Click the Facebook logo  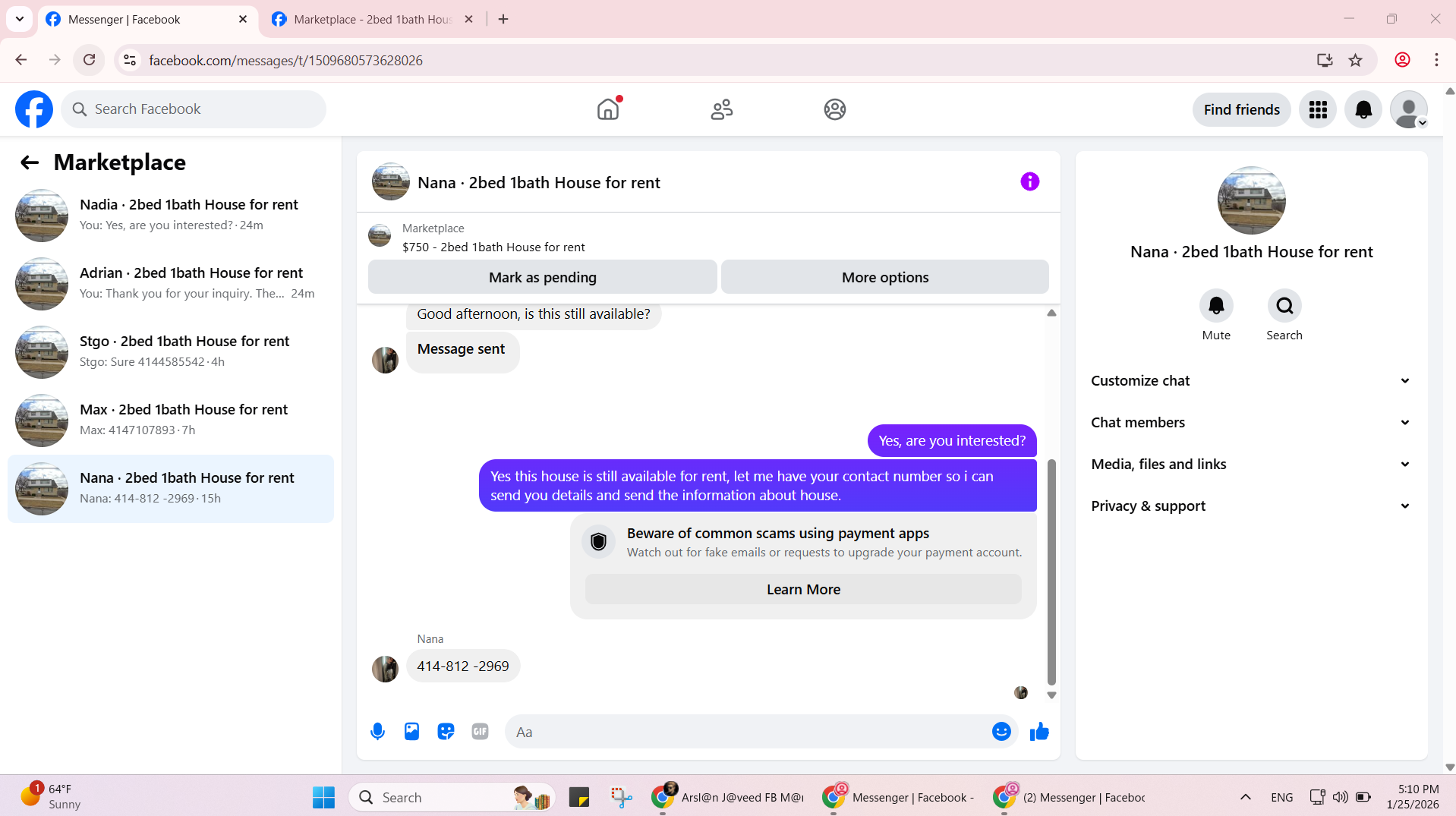click(34, 109)
